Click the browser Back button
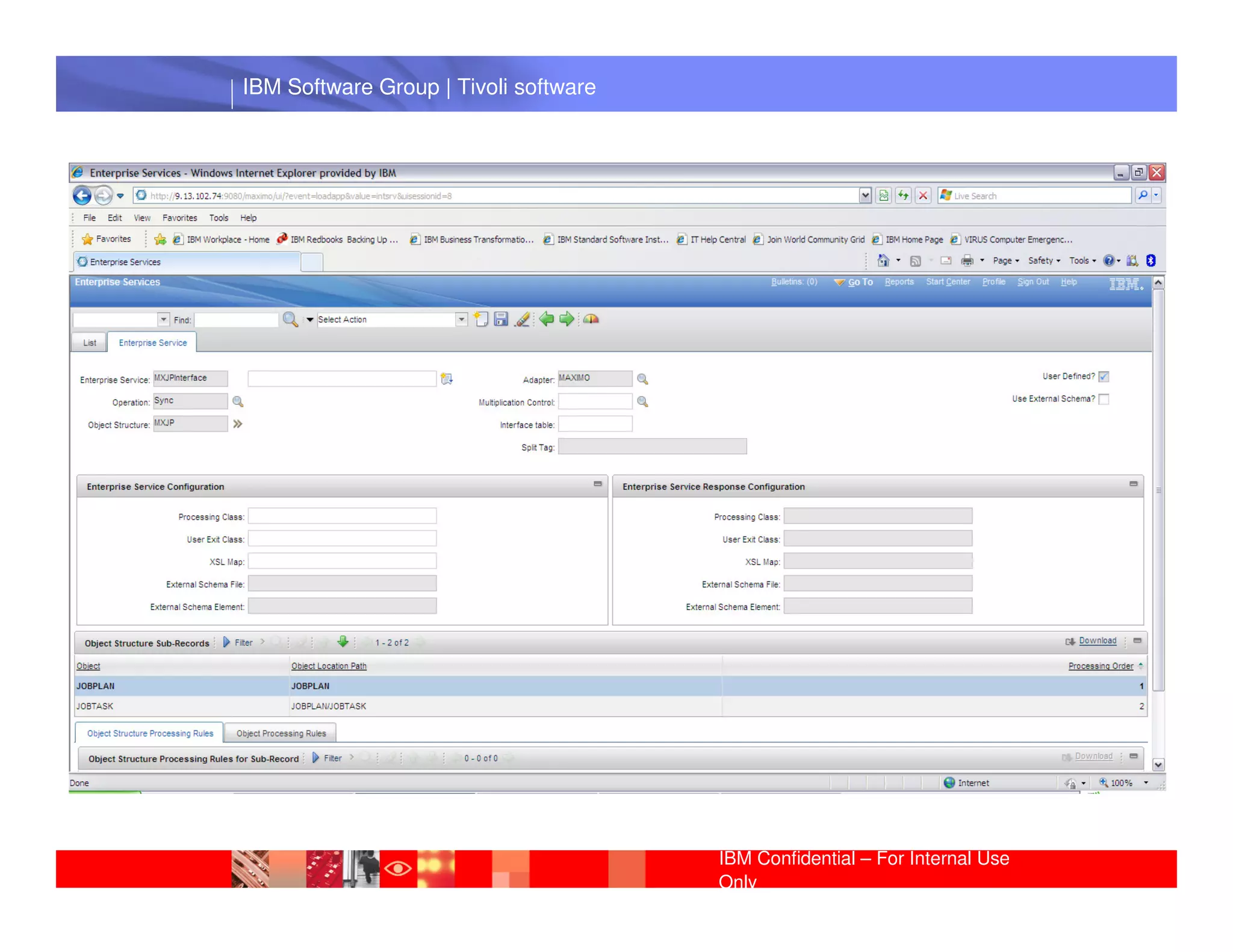The width and height of the screenshot is (1233, 952). 82,196
